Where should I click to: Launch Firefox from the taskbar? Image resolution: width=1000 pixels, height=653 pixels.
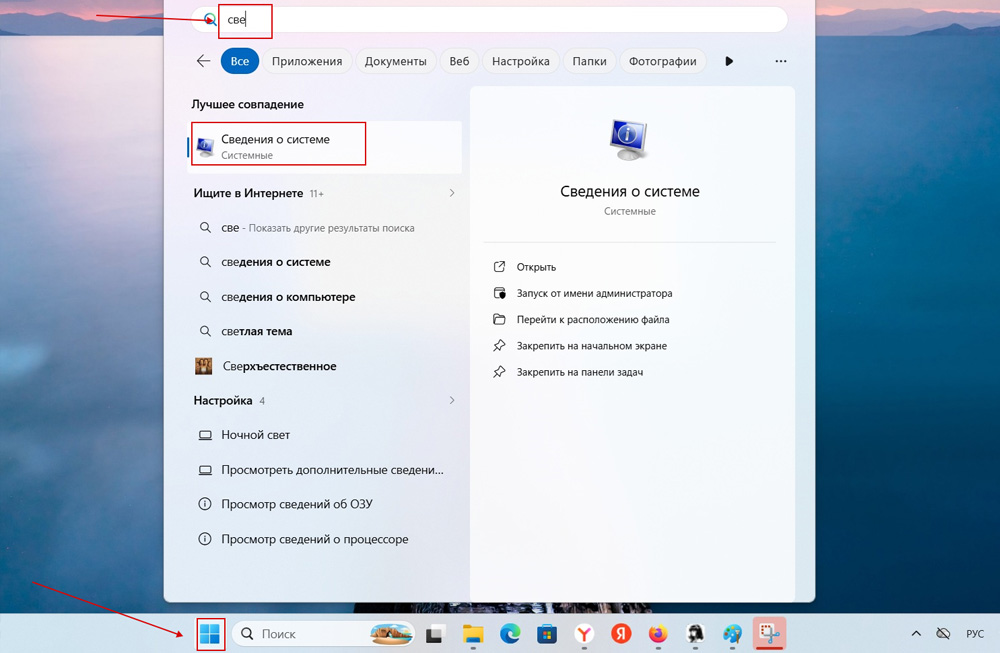click(658, 634)
